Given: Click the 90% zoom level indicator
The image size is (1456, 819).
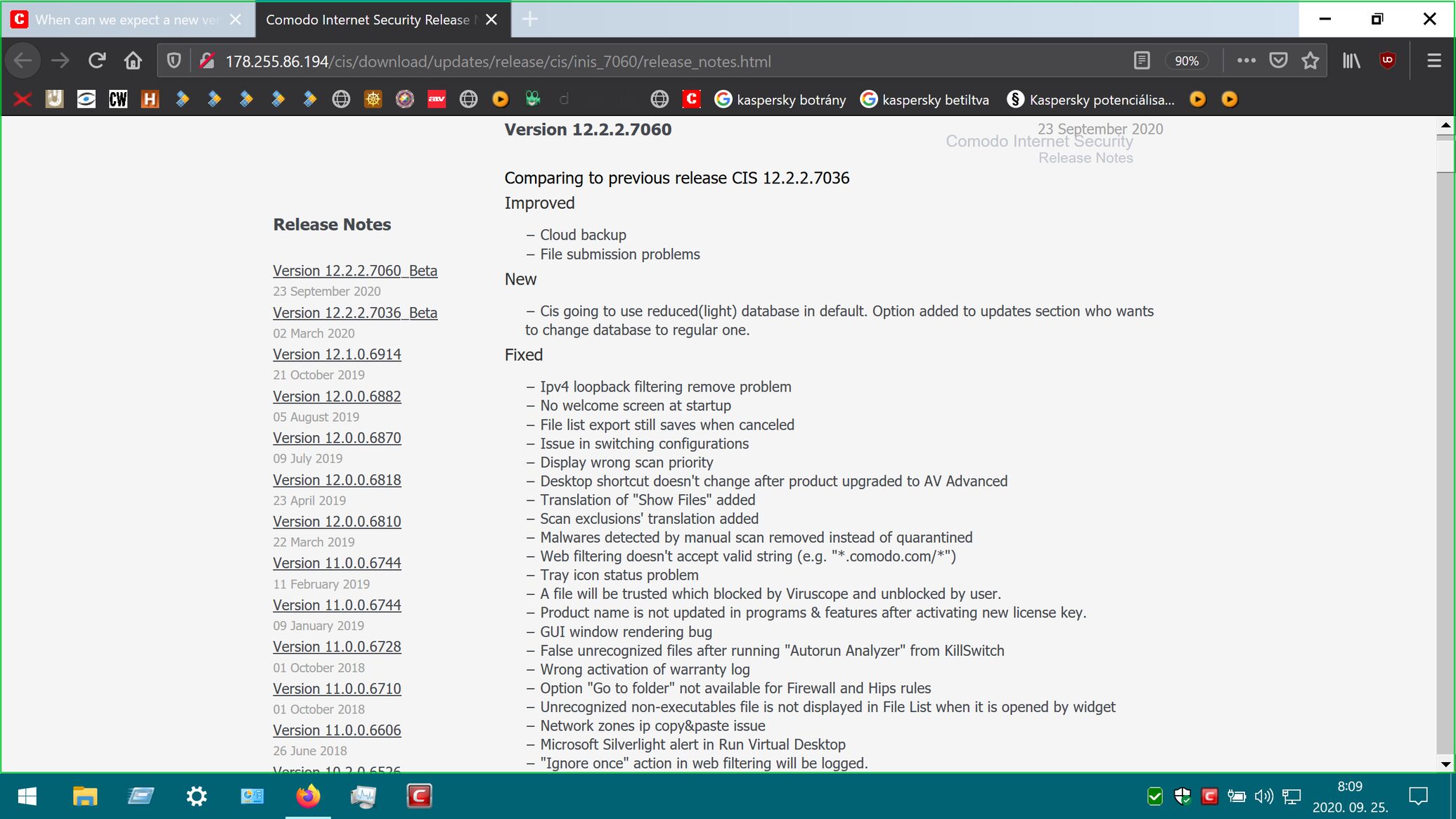Looking at the screenshot, I should pos(1187,61).
